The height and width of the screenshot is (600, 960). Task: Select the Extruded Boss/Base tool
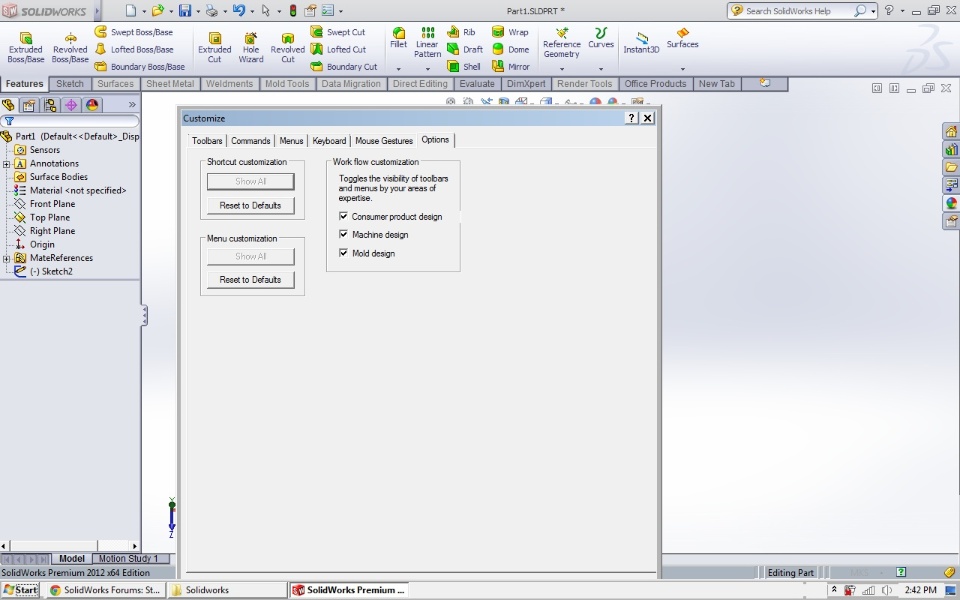point(26,47)
